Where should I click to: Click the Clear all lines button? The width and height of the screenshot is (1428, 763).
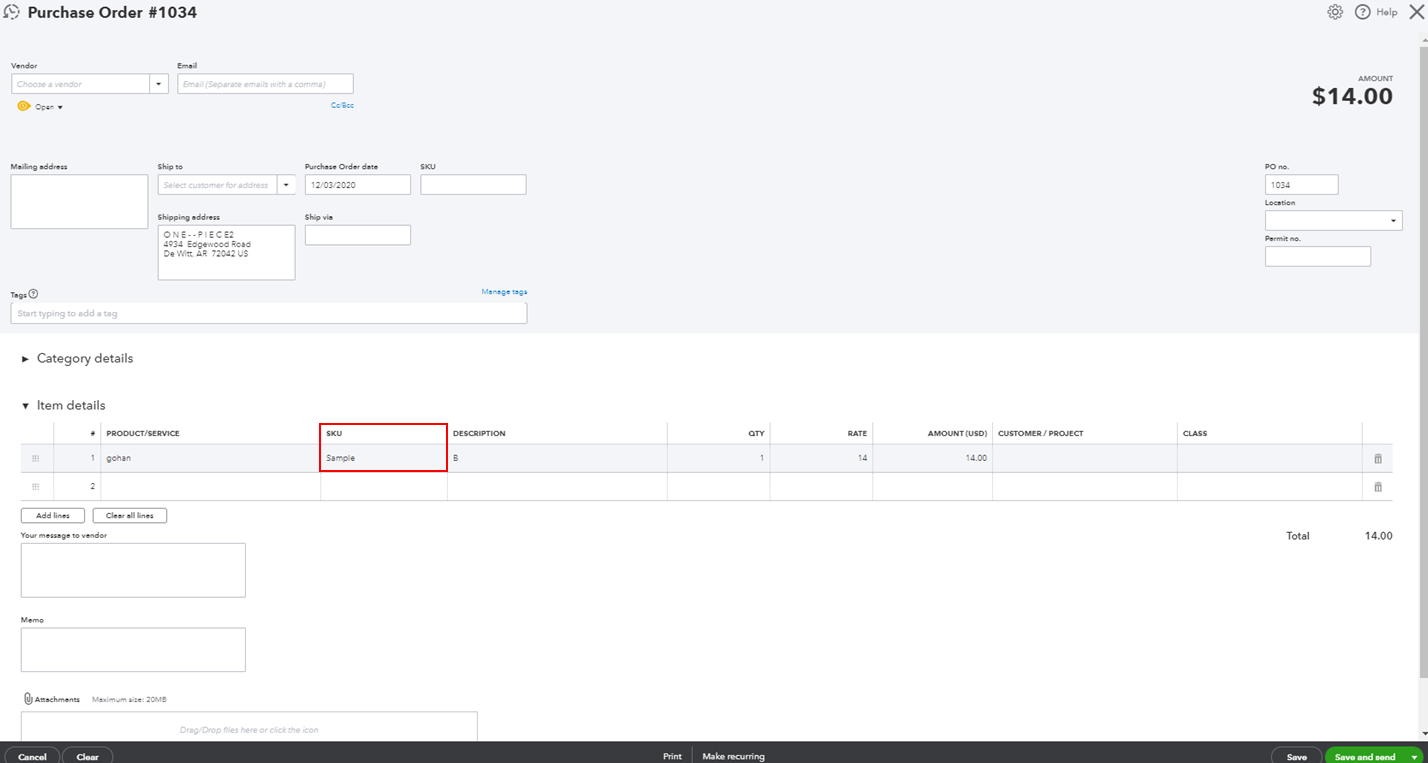point(129,515)
